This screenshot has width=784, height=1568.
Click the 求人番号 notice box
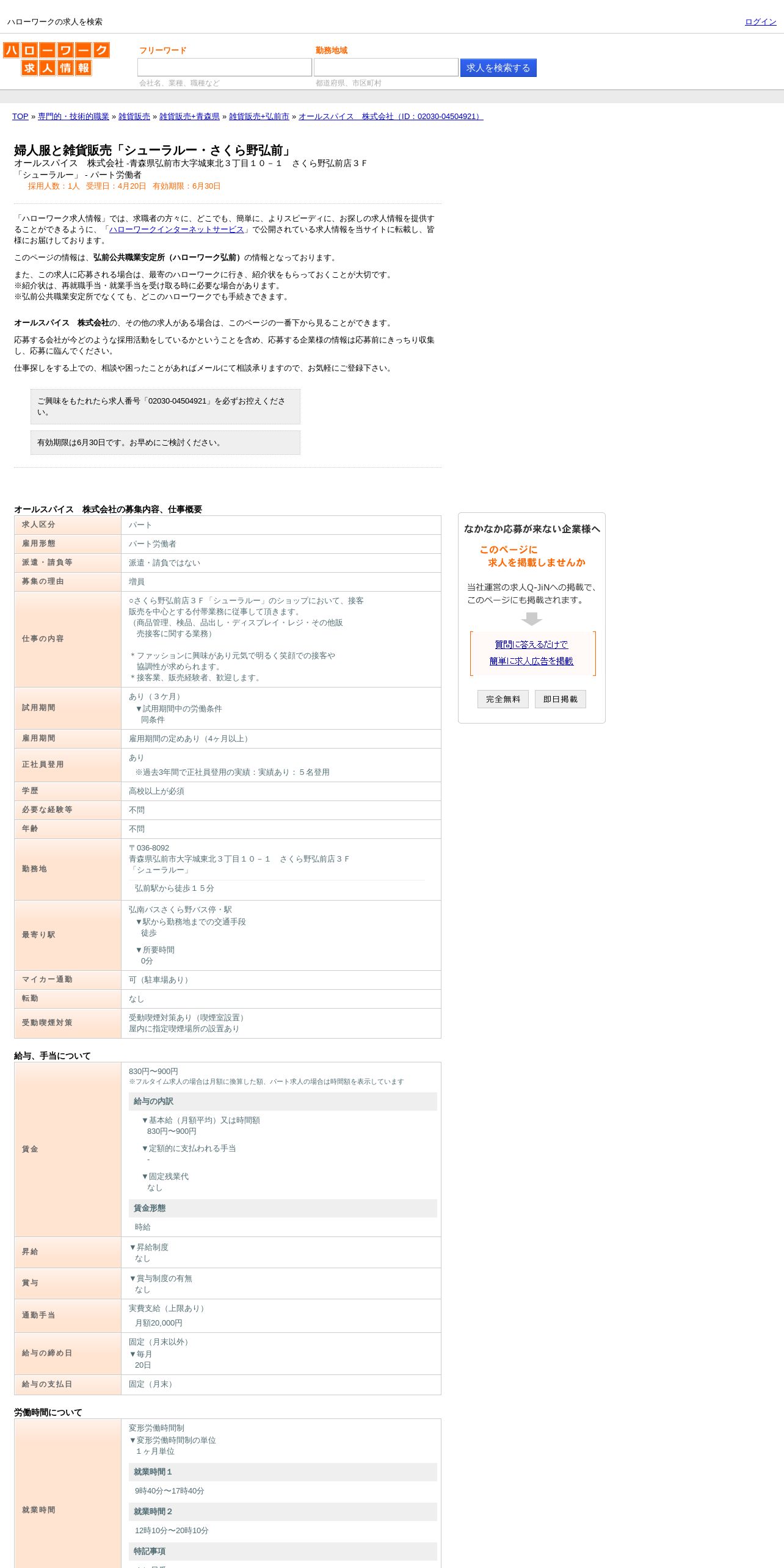tap(165, 407)
